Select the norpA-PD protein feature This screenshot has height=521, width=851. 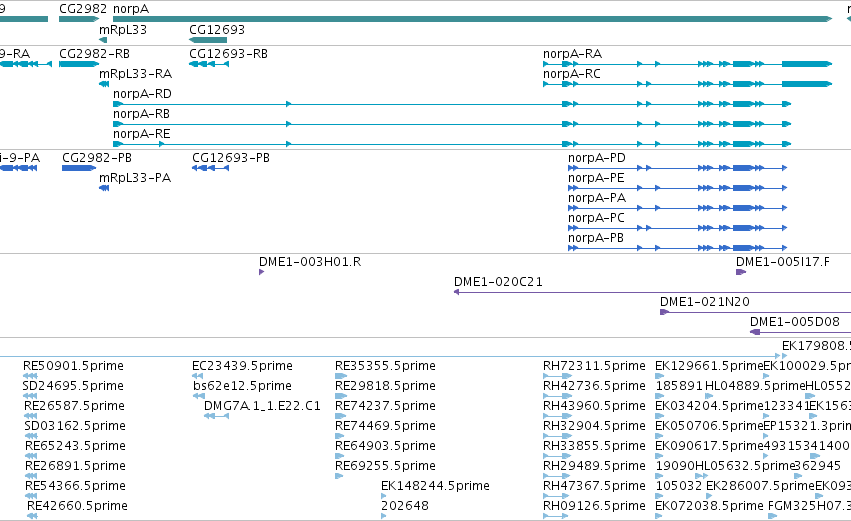[677, 168]
